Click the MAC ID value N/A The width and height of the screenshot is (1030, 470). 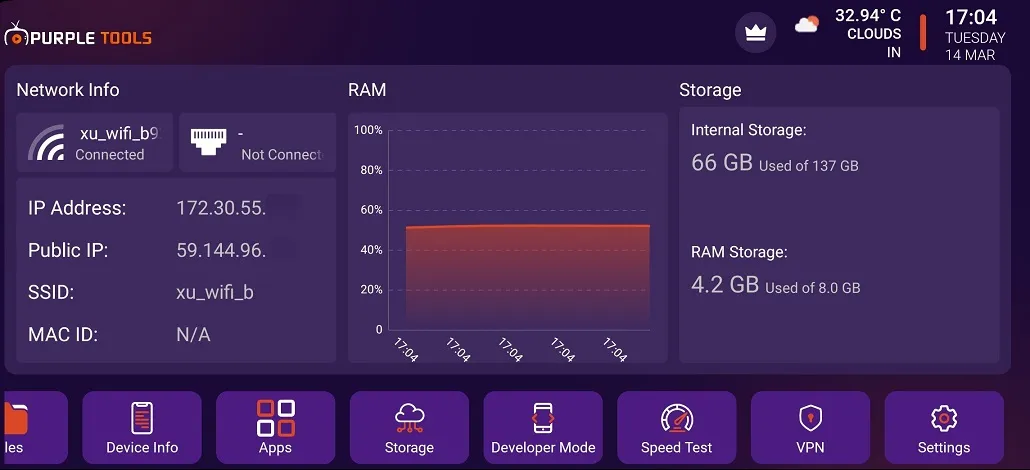193,335
